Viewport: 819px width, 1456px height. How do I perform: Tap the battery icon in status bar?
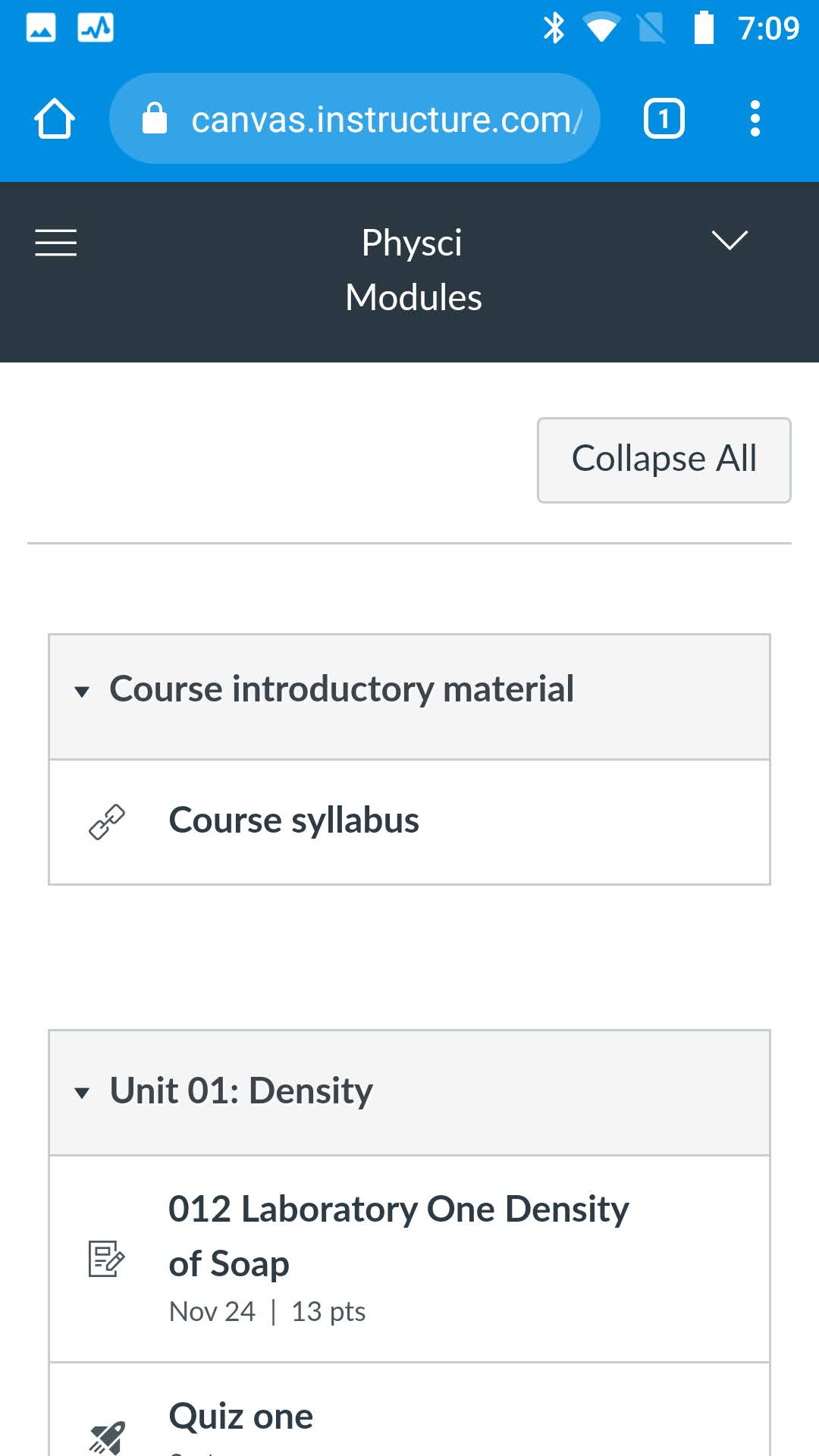[x=704, y=29]
